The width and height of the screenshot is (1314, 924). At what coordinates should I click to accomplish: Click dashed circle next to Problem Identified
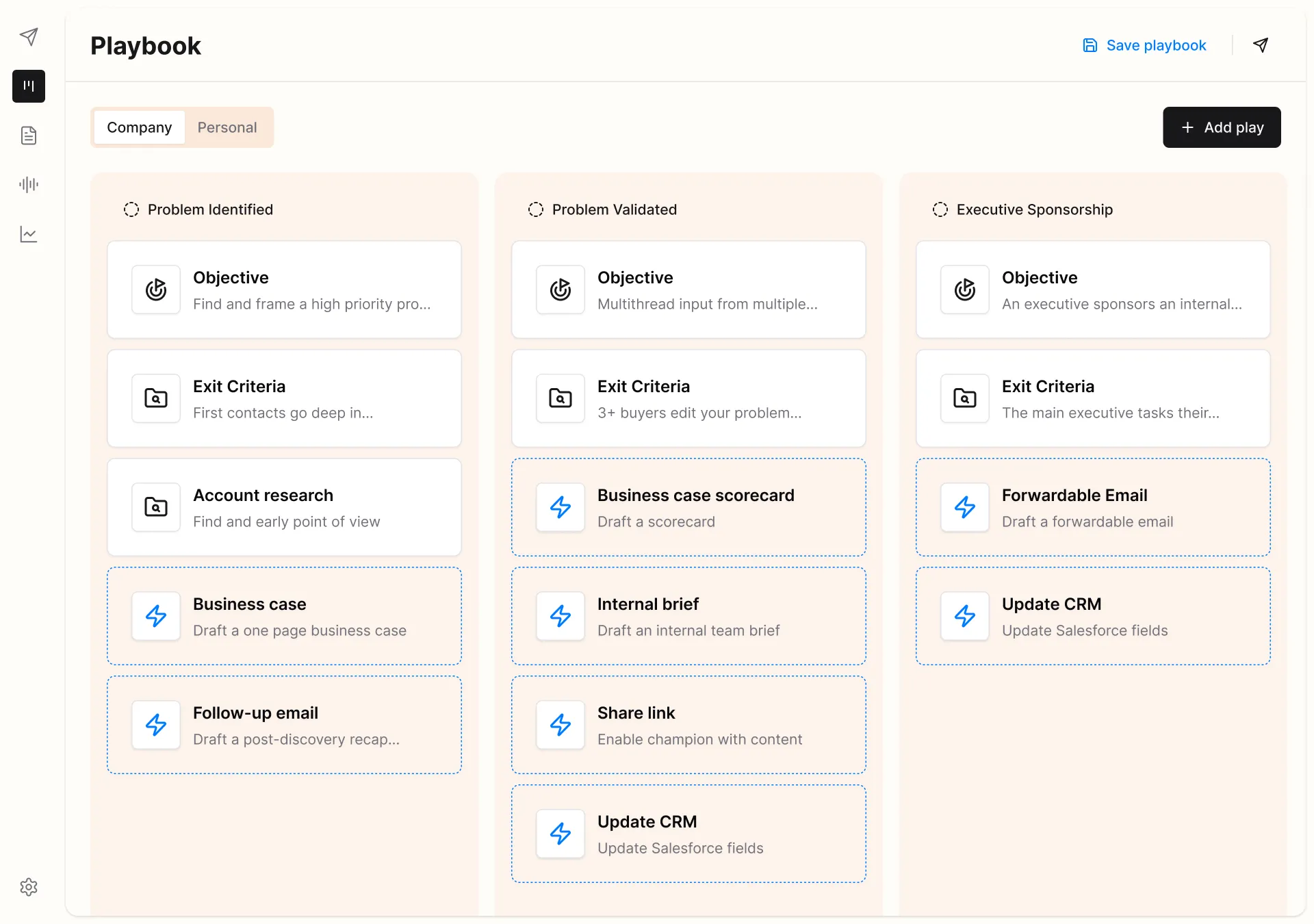click(131, 209)
